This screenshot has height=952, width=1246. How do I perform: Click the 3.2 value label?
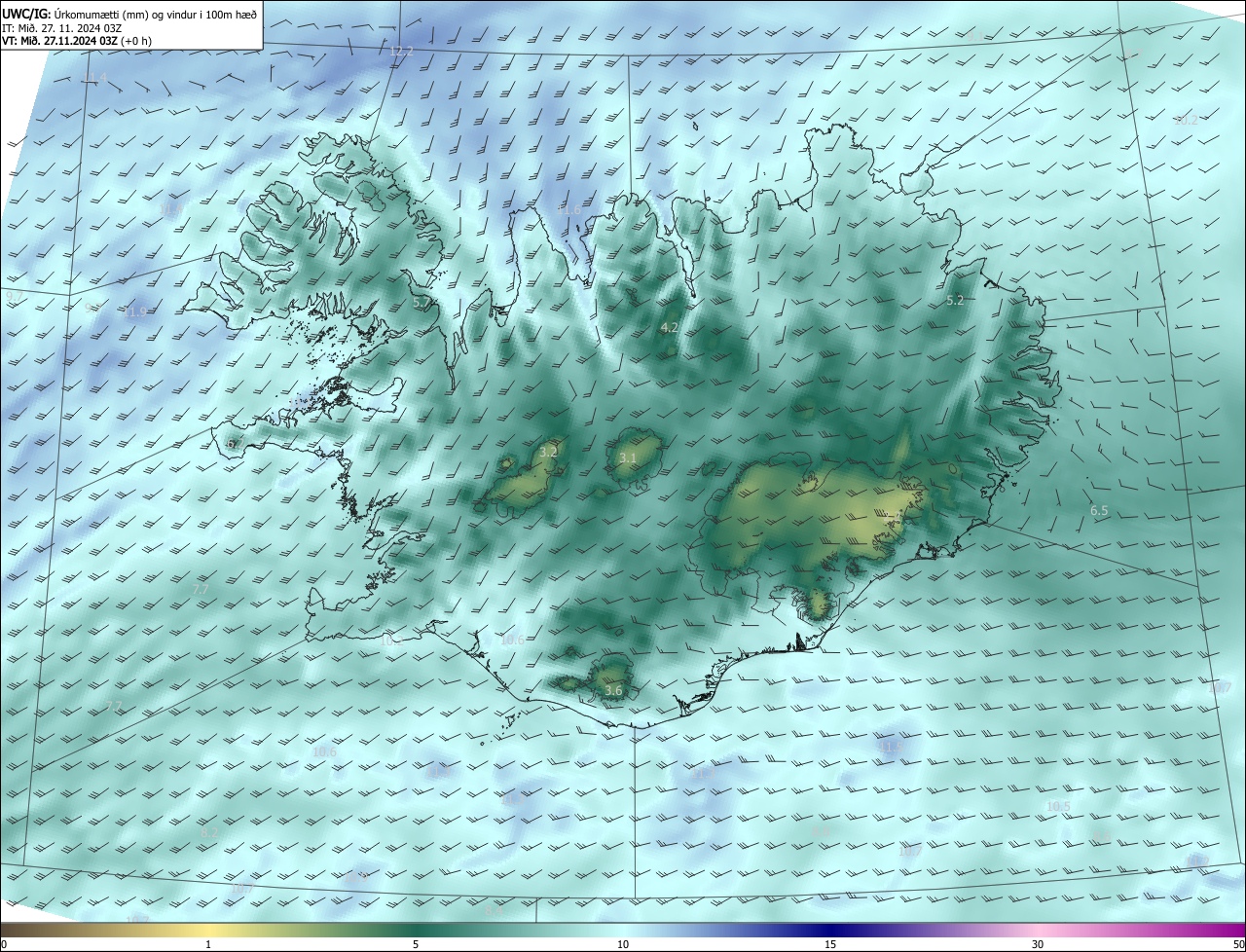pyautogui.click(x=548, y=452)
